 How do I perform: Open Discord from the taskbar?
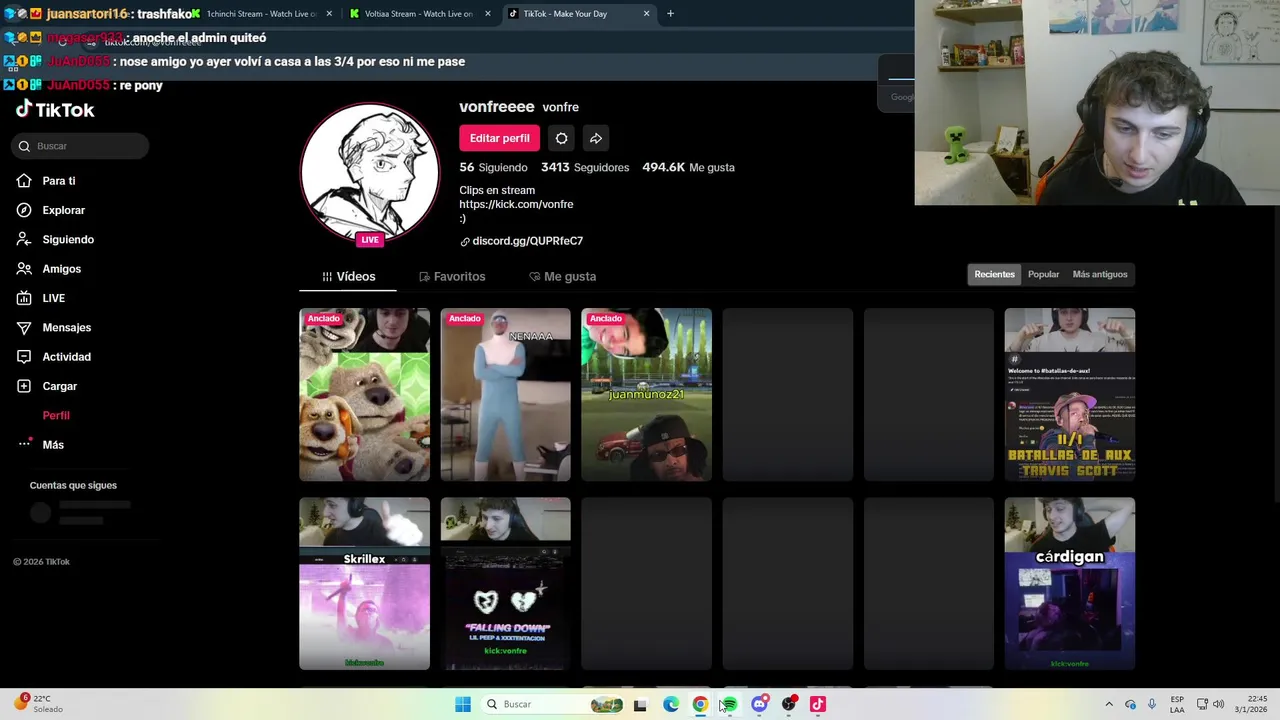click(x=759, y=704)
